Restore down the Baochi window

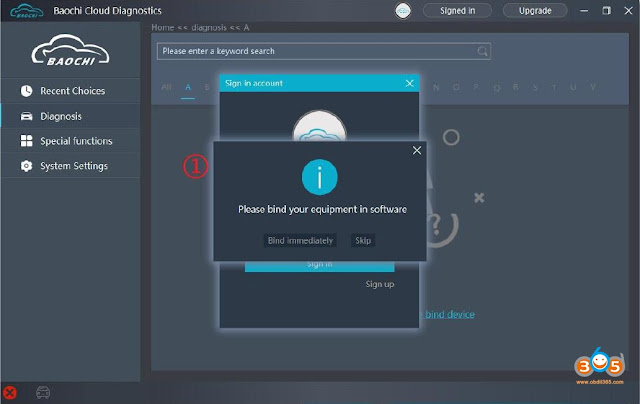point(607,11)
